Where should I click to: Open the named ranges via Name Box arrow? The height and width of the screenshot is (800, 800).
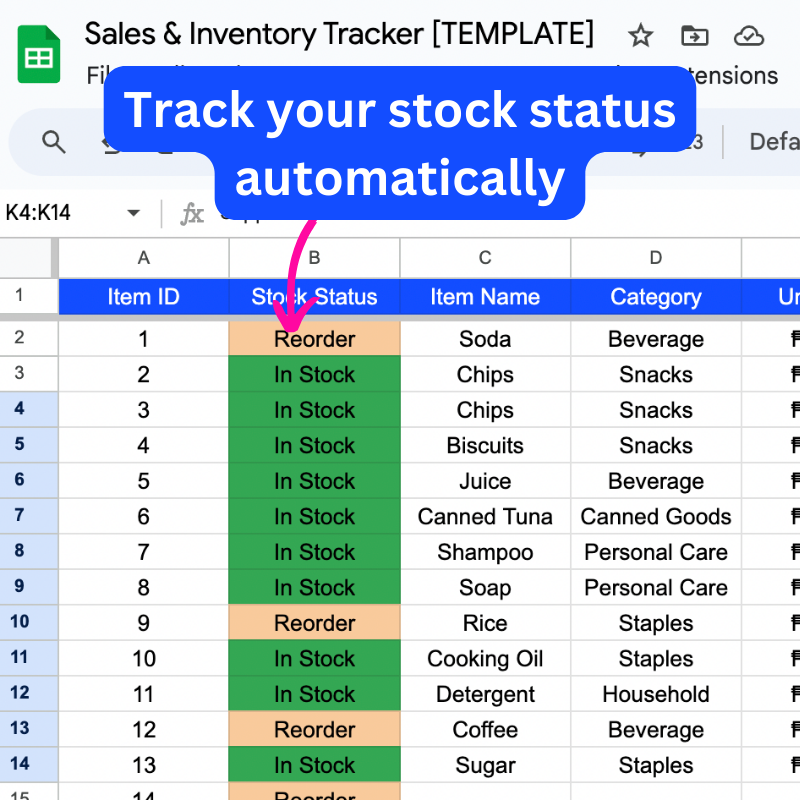pos(133,212)
